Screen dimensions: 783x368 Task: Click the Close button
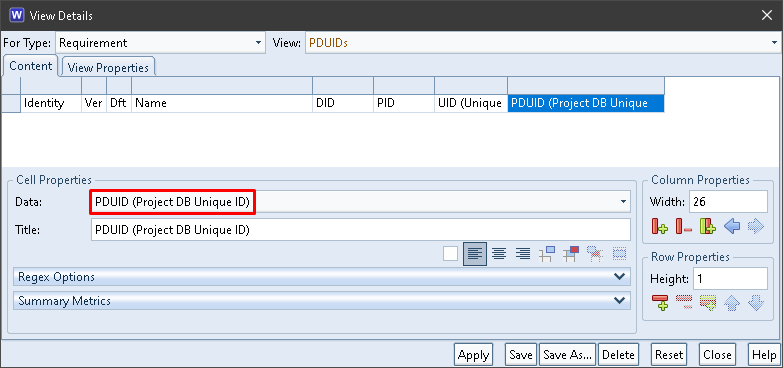pos(717,355)
